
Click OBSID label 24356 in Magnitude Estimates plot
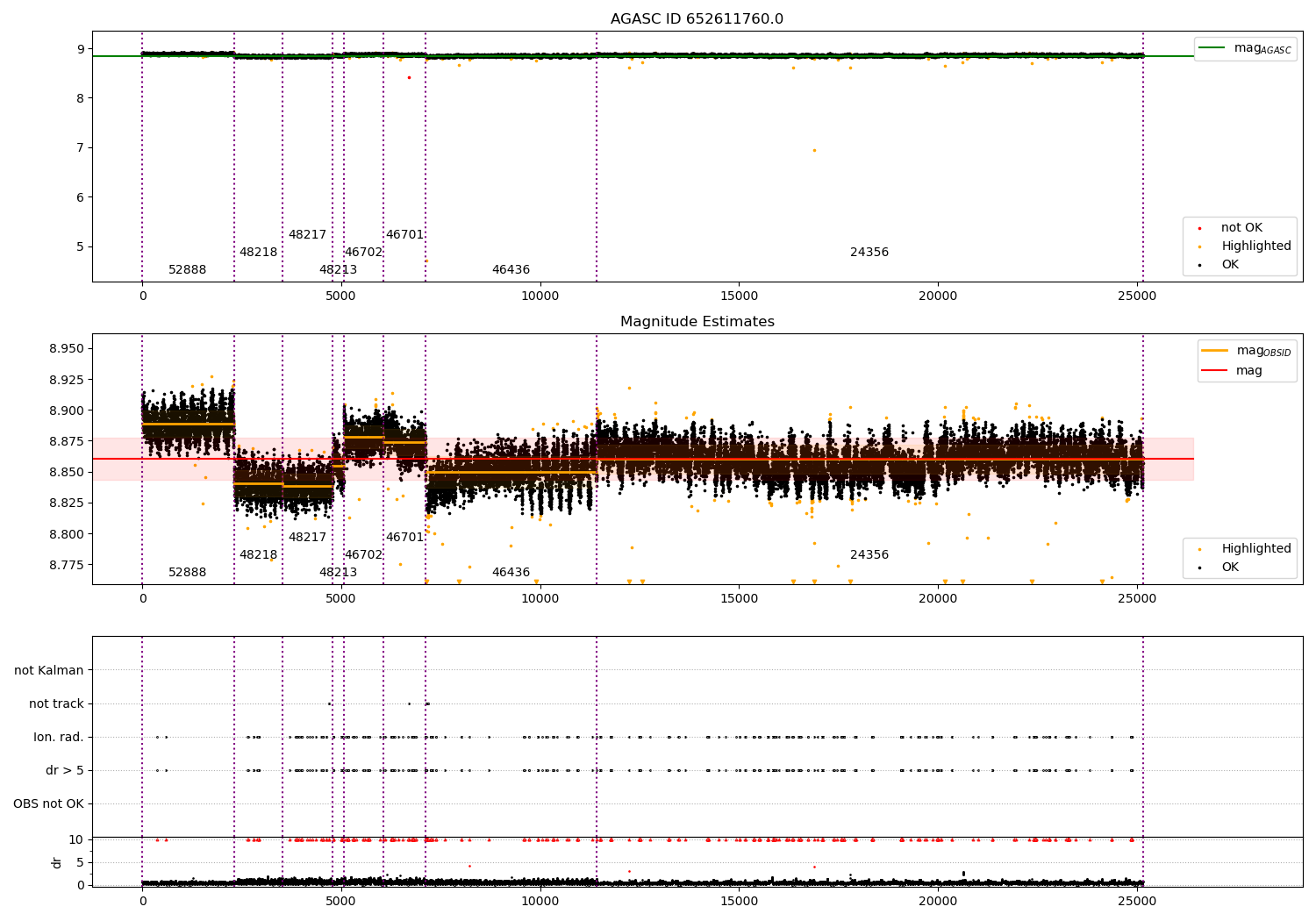coord(869,555)
